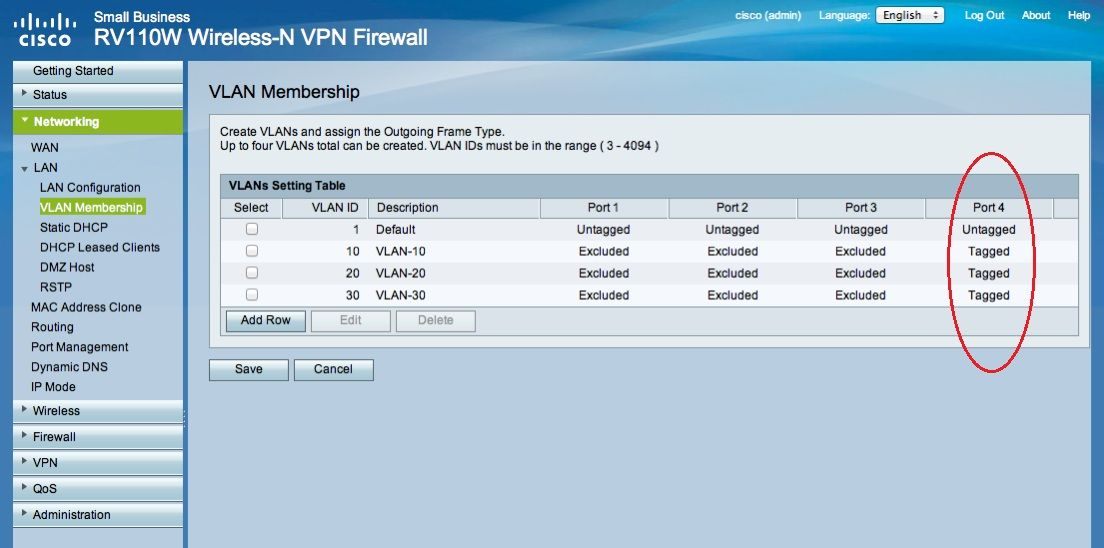Click the Delete button
The image size is (1104, 548).
(436, 320)
